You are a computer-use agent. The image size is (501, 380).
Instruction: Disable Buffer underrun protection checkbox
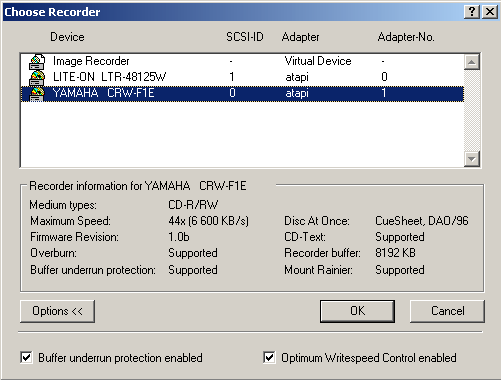coord(26,358)
